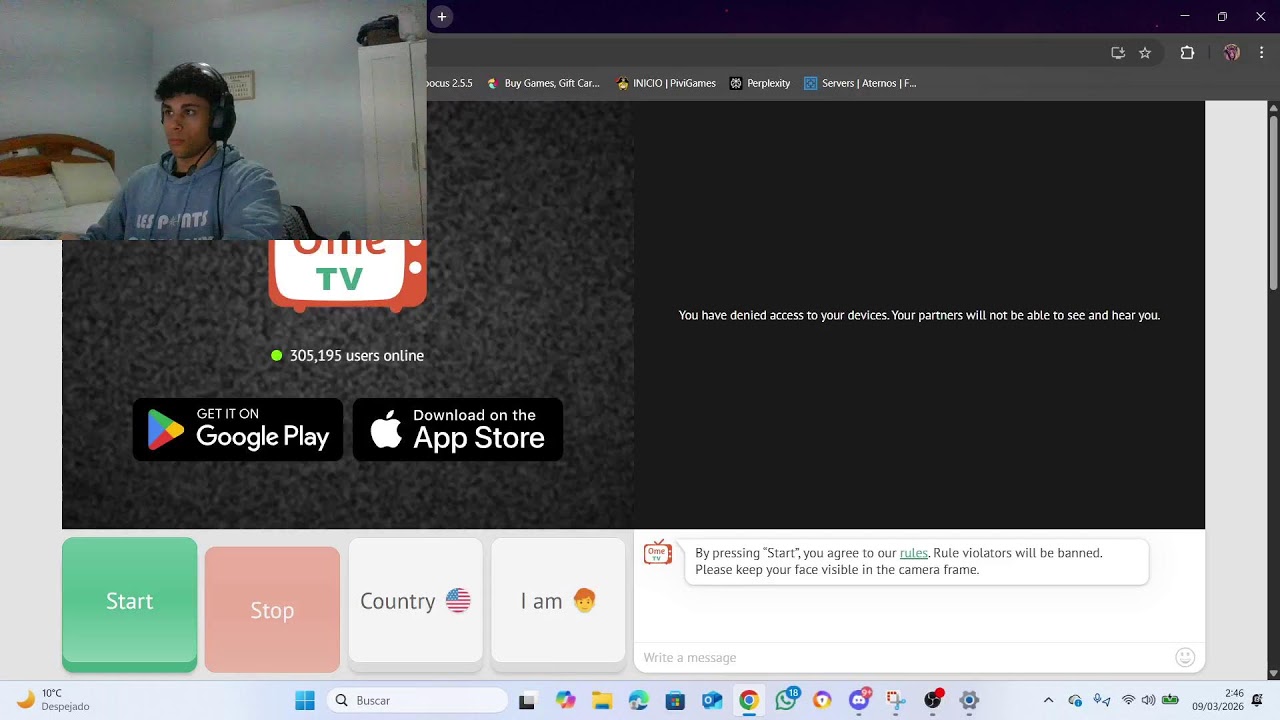This screenshot has width=1280, height=720.
Task: Open Outlook from the taskbar
Action: pos(712,700)
